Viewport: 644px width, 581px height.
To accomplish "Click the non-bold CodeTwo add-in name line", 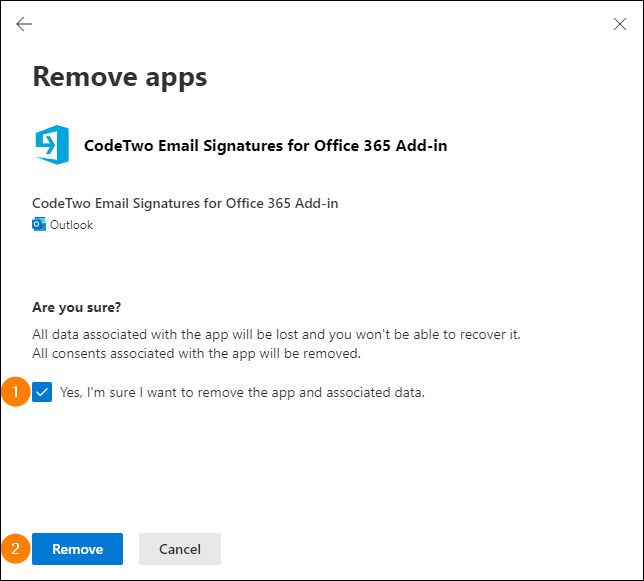I will coord(185,203).
